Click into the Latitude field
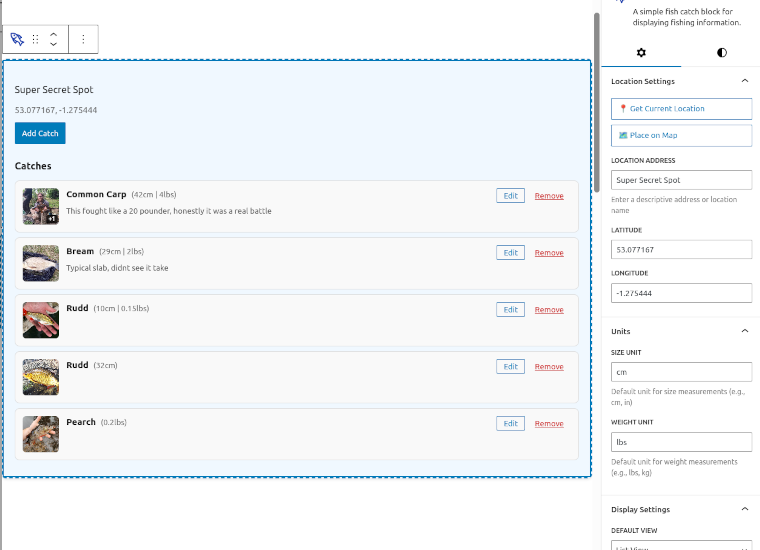 [681, 249]
